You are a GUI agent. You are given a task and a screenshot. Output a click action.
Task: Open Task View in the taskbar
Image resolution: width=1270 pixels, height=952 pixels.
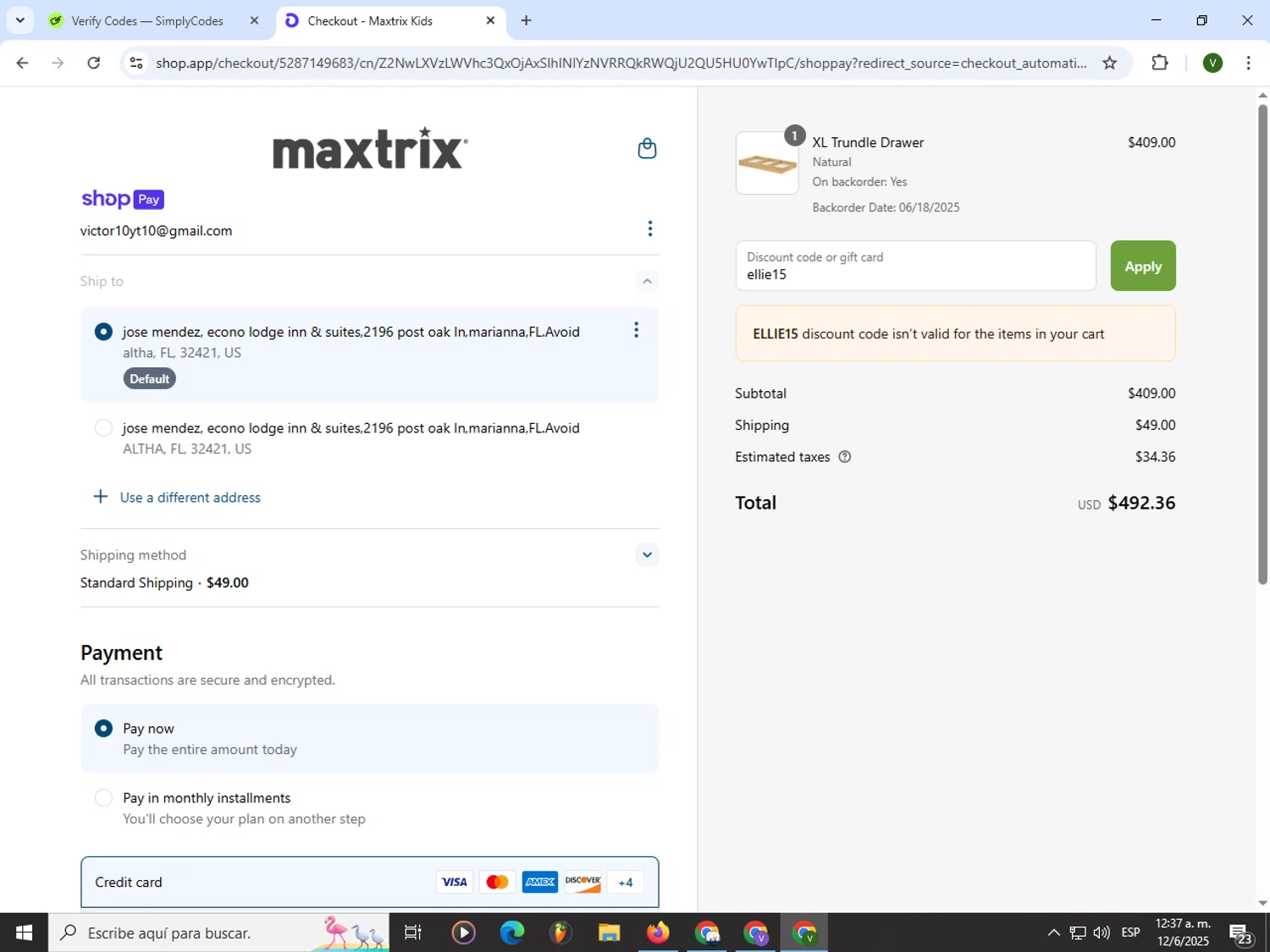pyautogui.click(x=413, y=933)
